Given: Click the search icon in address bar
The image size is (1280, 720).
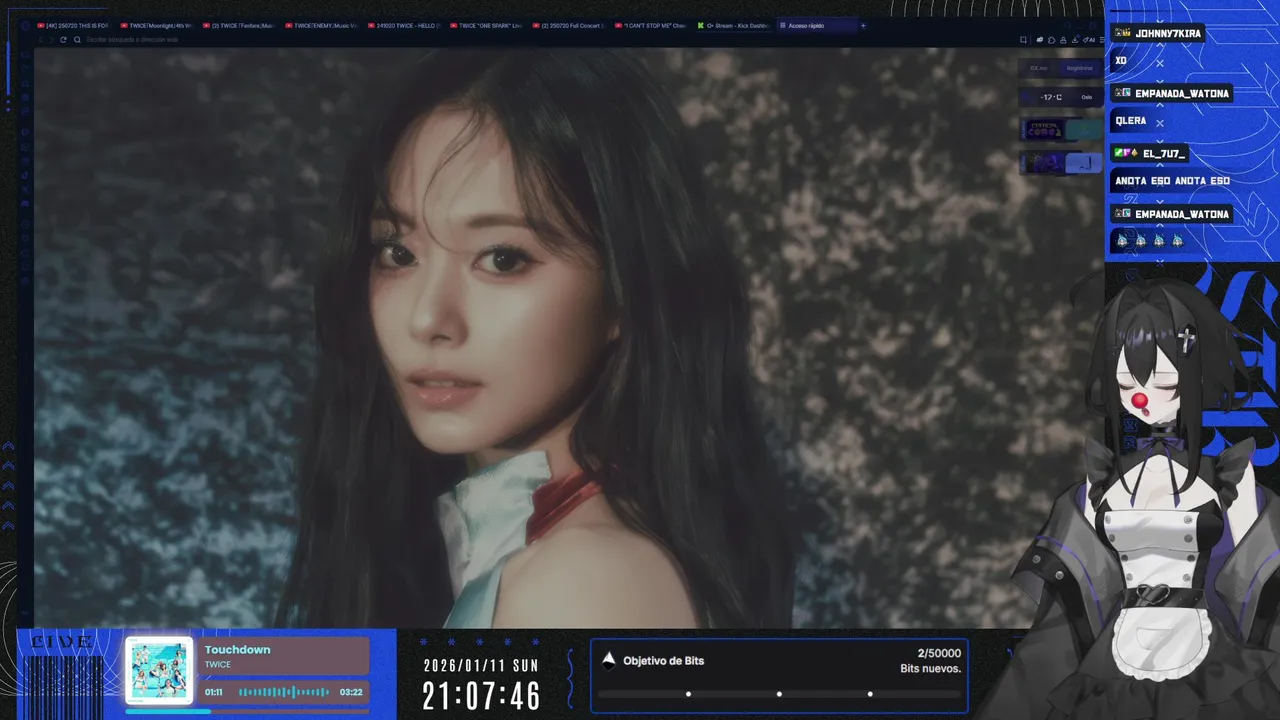Looking at the screenshot, I should click(79, 40).
